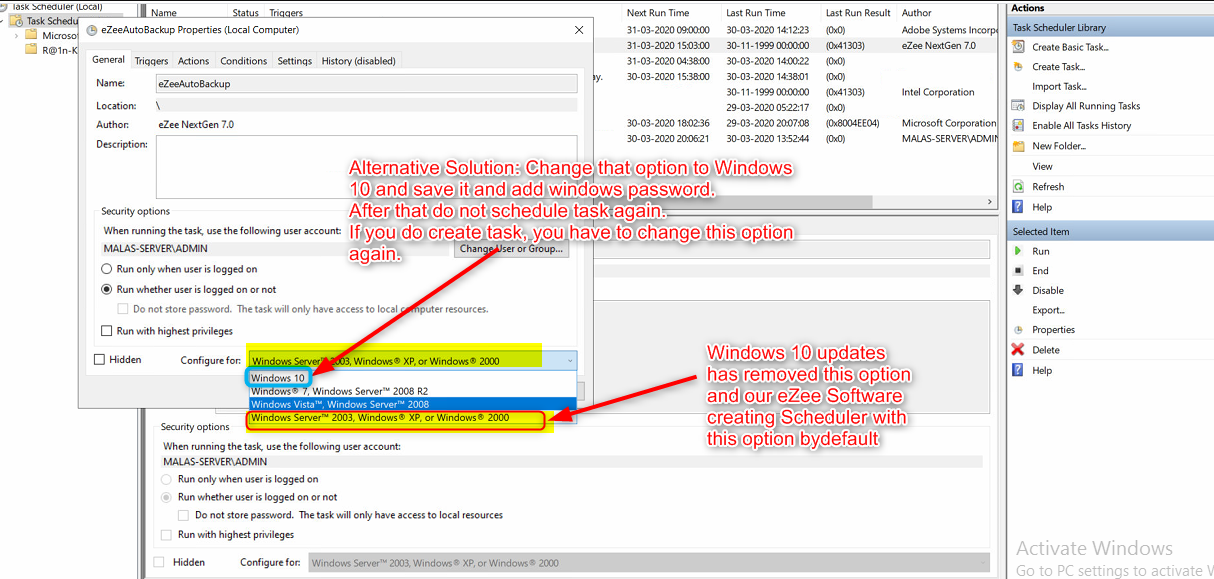
Task: Choose Windows 7, Windows Server 2008 R2 option
Action: pos(412,391)
